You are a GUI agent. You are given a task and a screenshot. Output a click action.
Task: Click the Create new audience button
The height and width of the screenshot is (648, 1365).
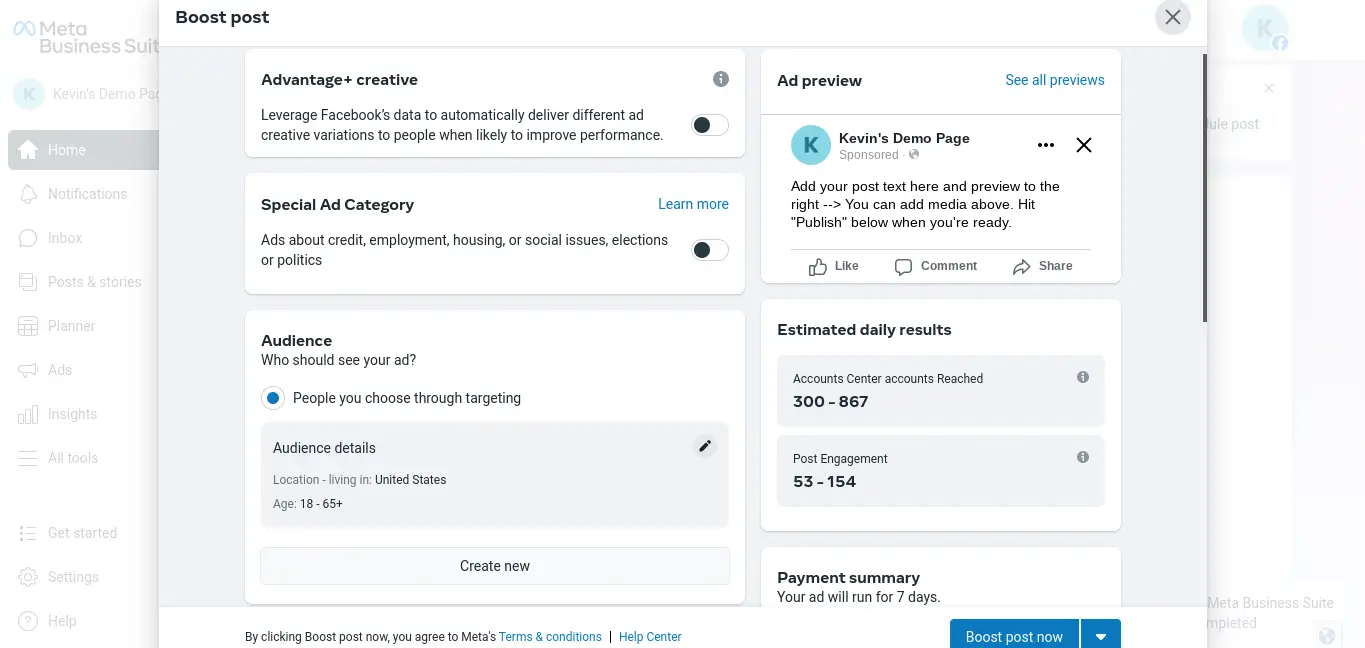(495, 566)
